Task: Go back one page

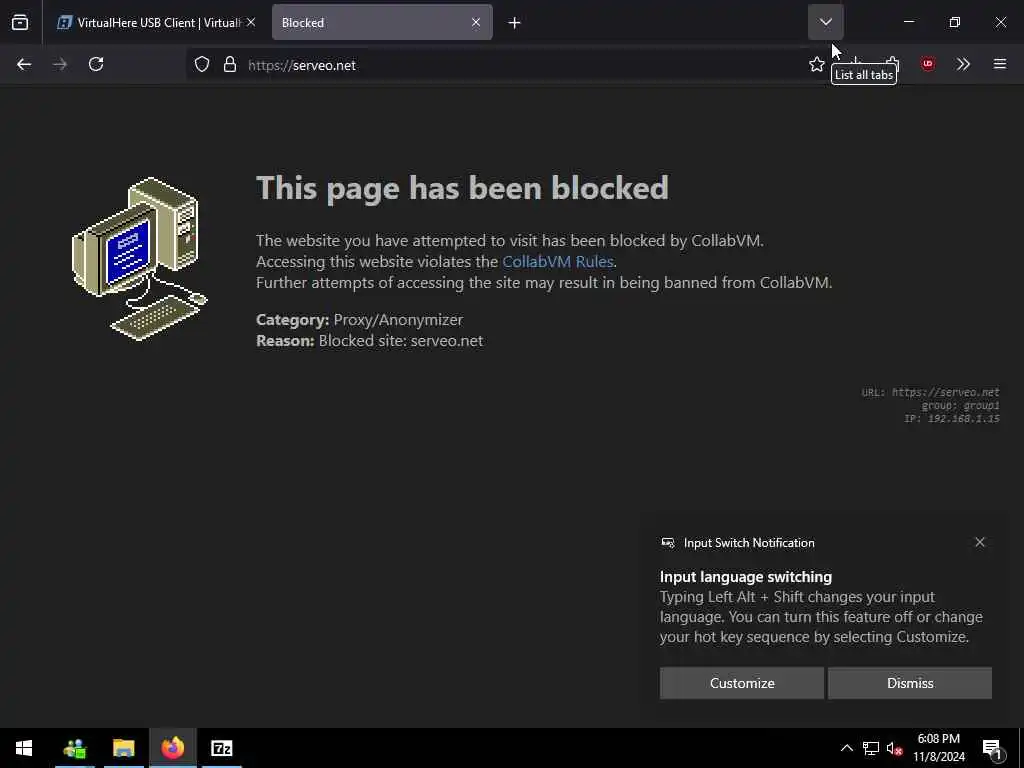Action: point(24,64)
